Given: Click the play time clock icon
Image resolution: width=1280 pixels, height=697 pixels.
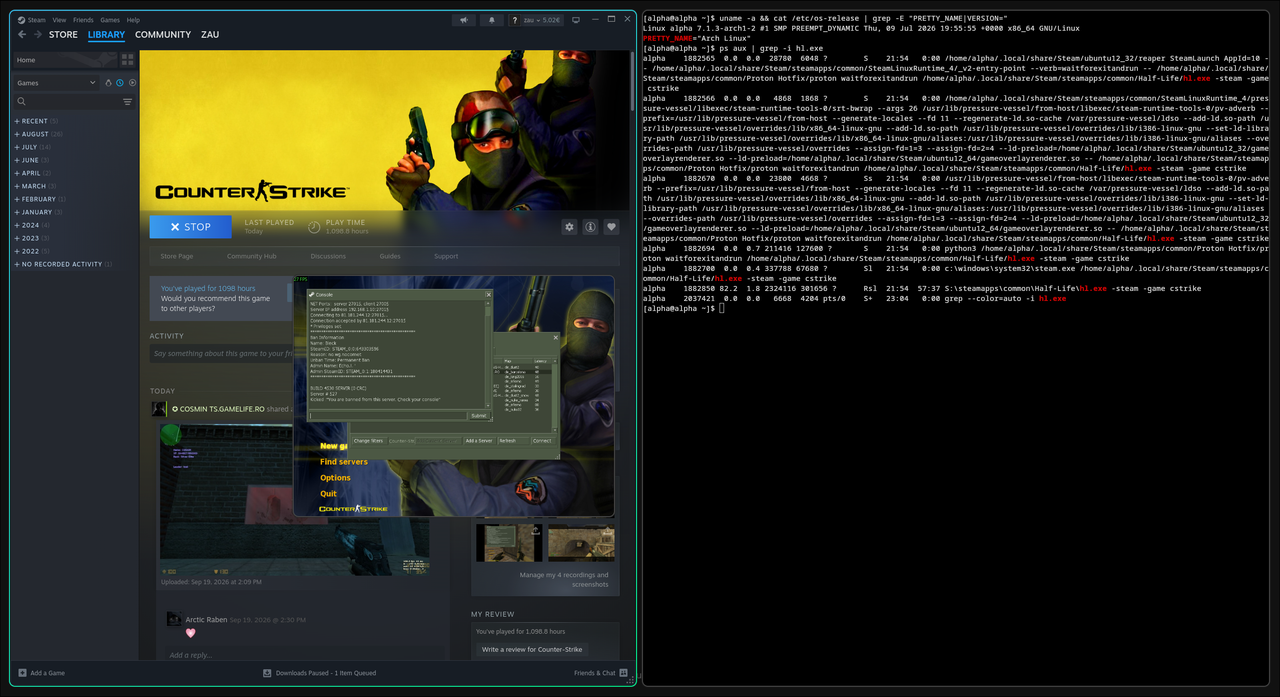Looking at the screenshot, I should tap(314, 227).
